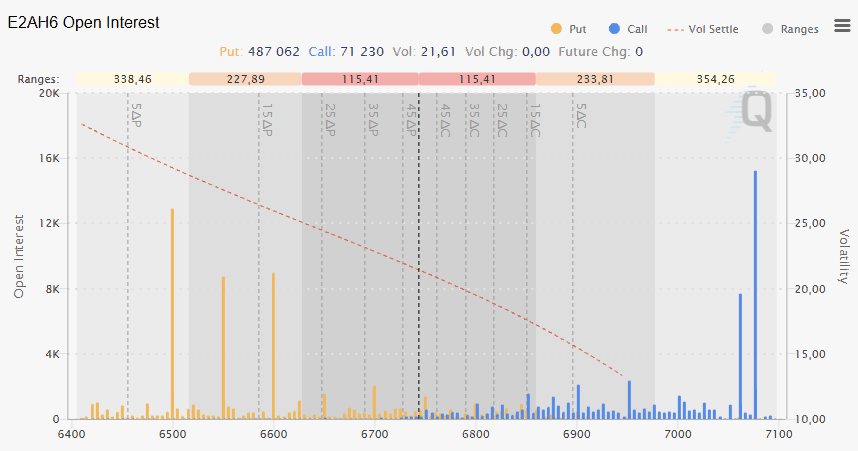The height and width of the screenshot is (451, 858).
Task: Select the 233,81 range band
Action: [x=595, y=78]
